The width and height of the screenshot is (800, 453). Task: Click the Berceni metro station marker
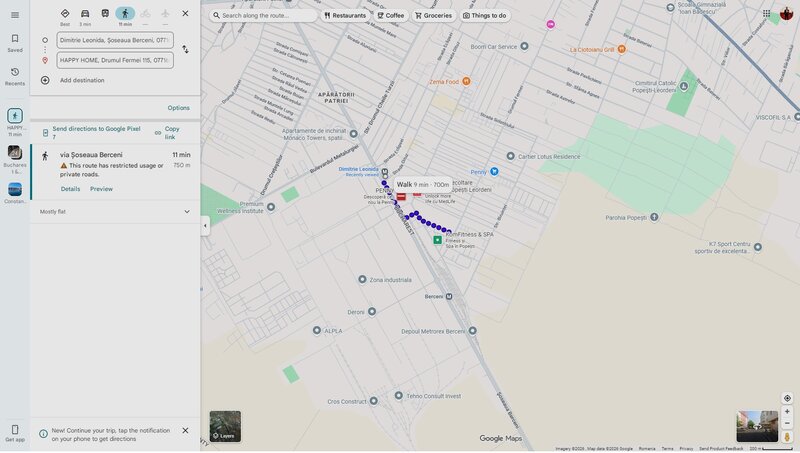[x=449, y=296]
